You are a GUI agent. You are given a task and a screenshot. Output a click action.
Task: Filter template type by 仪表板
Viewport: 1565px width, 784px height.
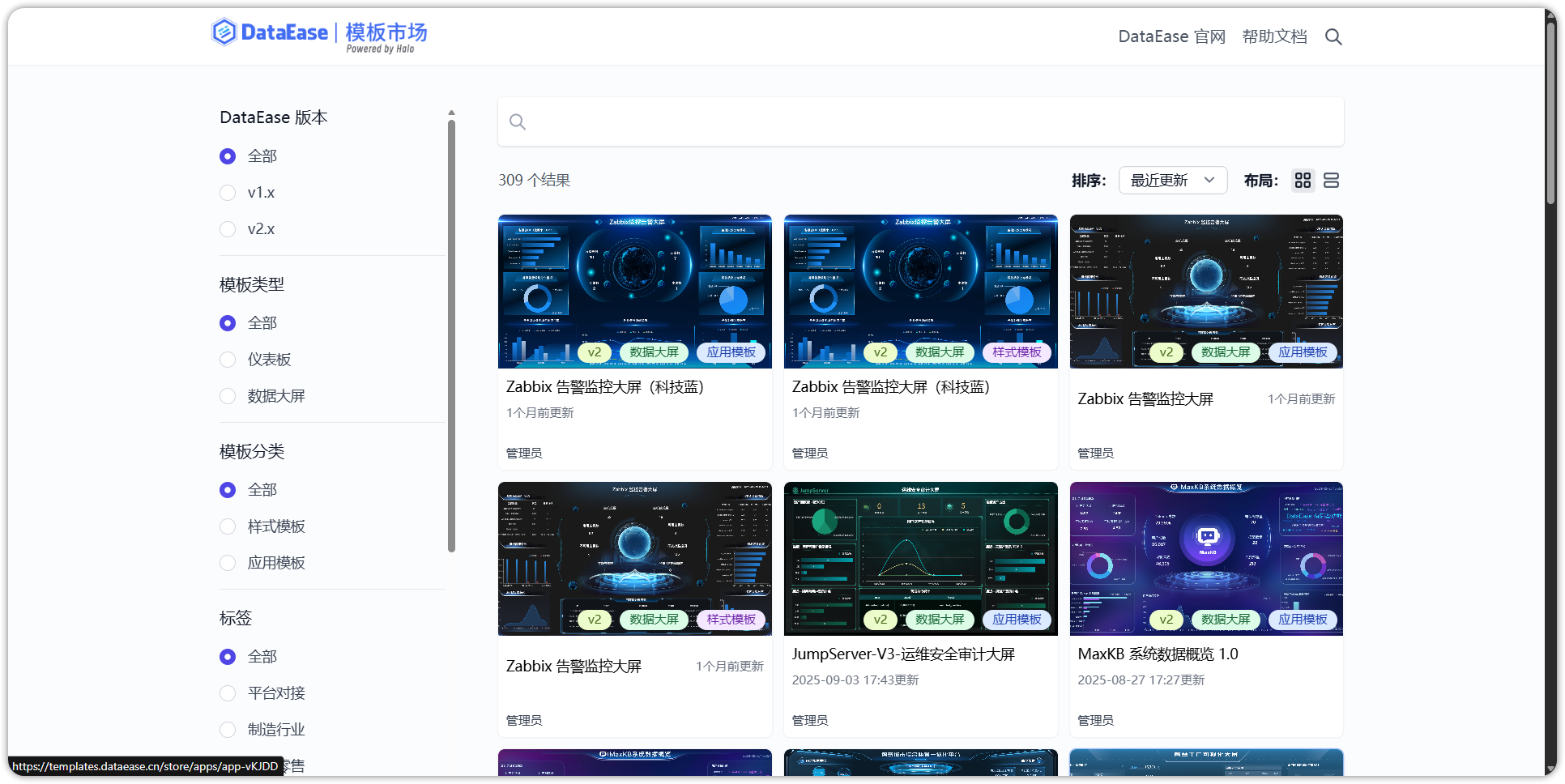point(228,360)
